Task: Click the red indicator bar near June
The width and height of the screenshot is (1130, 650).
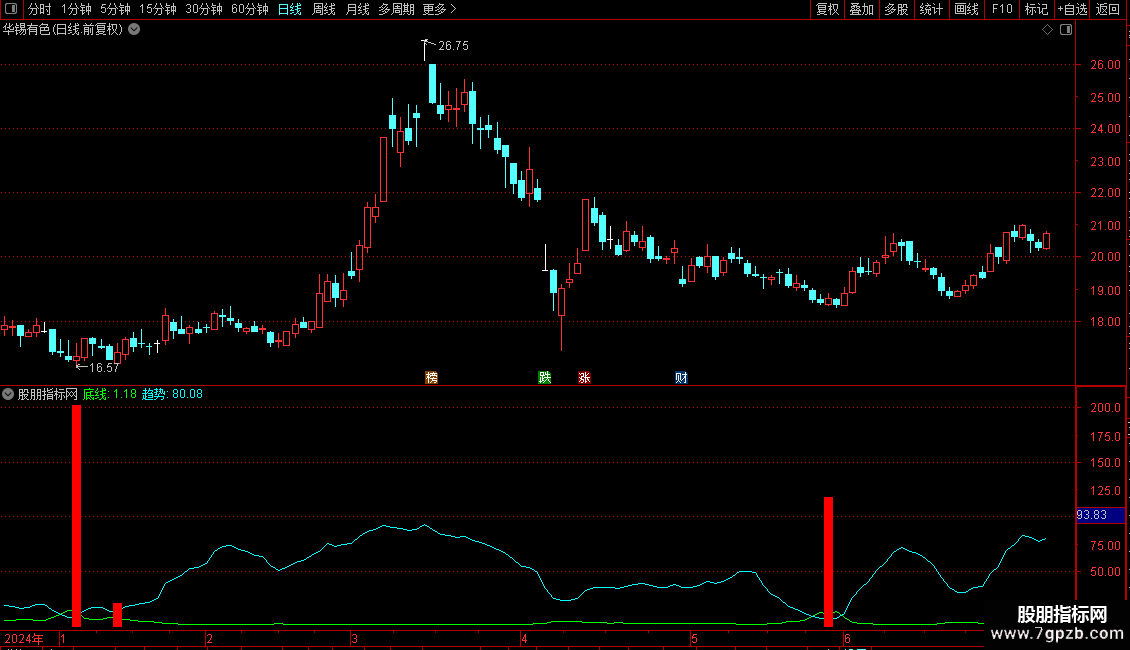Action: coord(829,561)
